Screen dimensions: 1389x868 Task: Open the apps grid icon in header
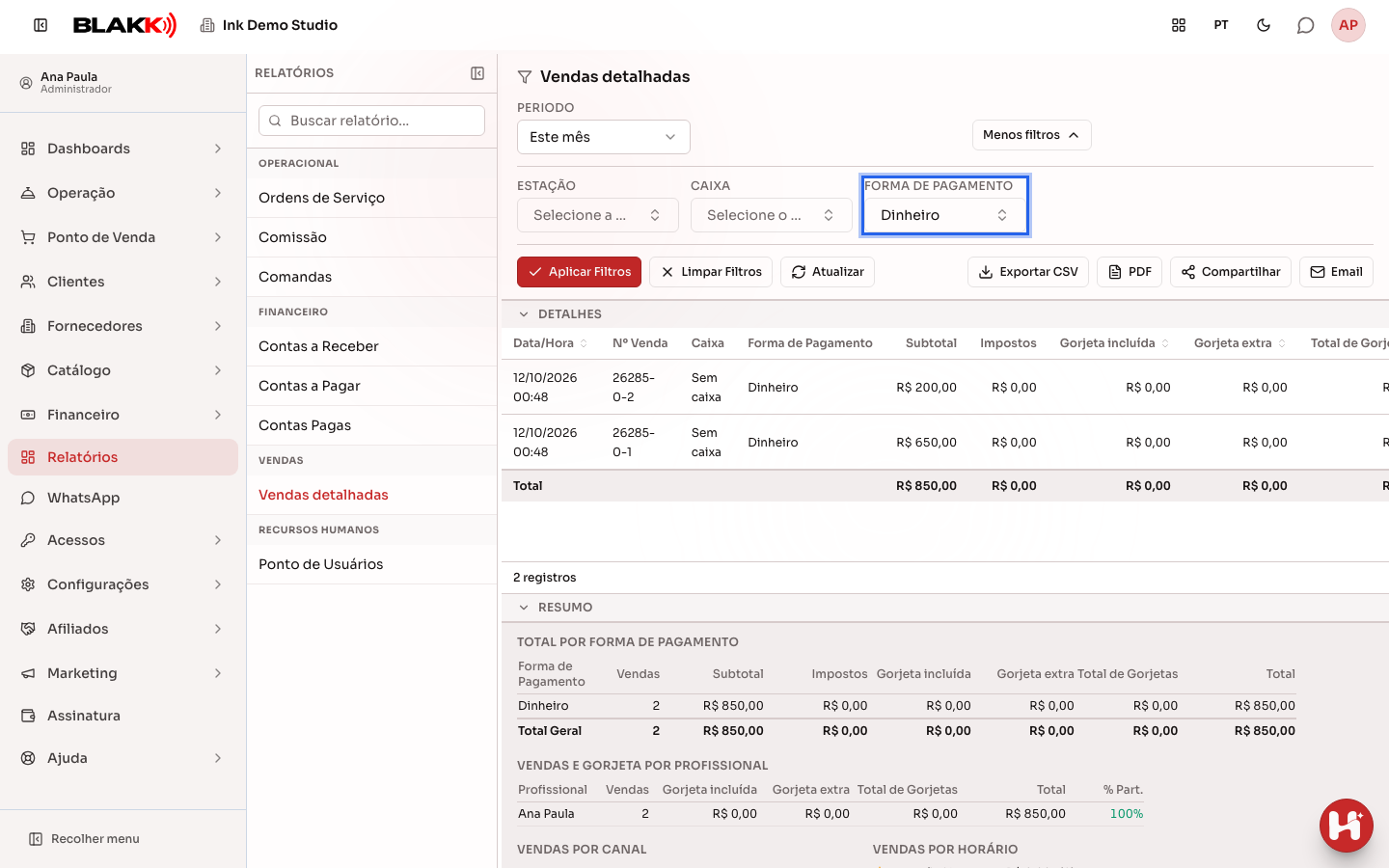(1179, 25)
